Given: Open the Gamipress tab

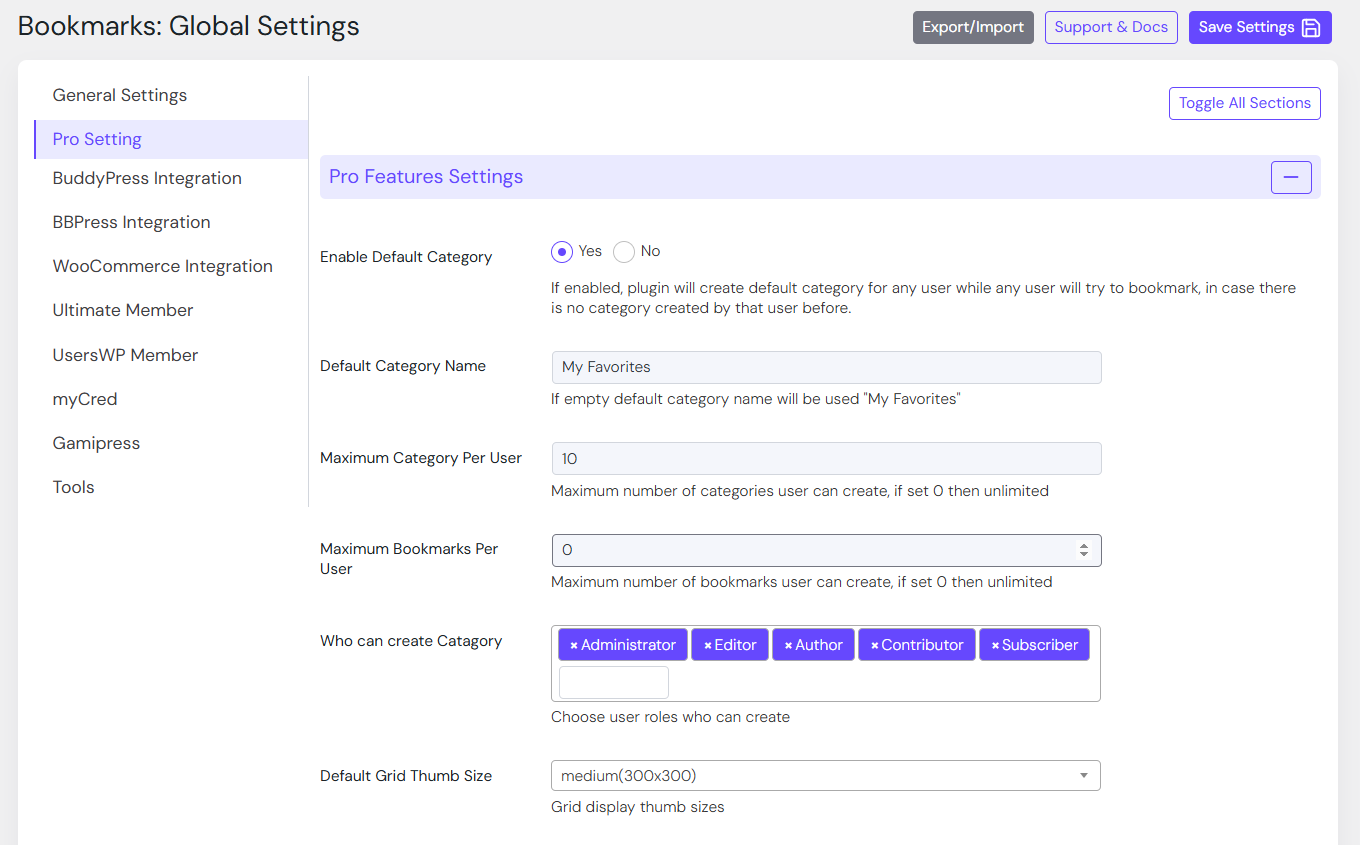Looking at the screenshot, I should click(96, 443).
